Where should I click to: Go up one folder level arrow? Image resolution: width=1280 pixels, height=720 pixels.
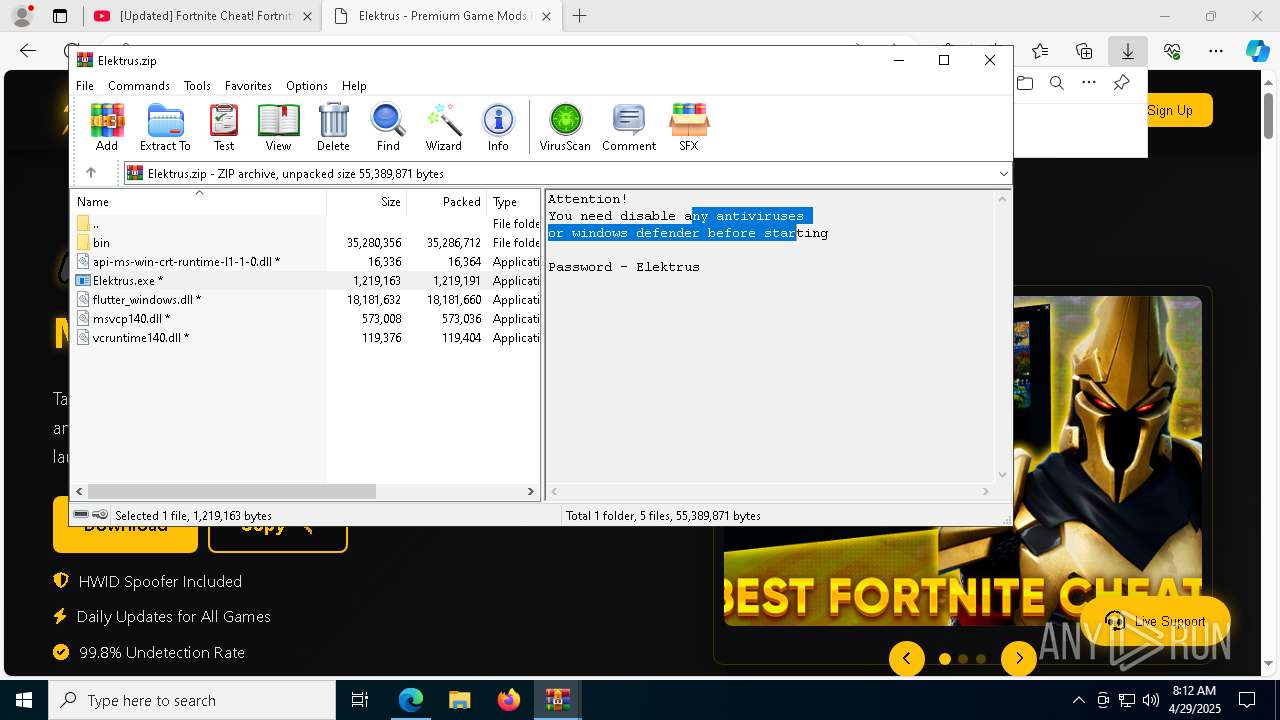click(91, 173)
